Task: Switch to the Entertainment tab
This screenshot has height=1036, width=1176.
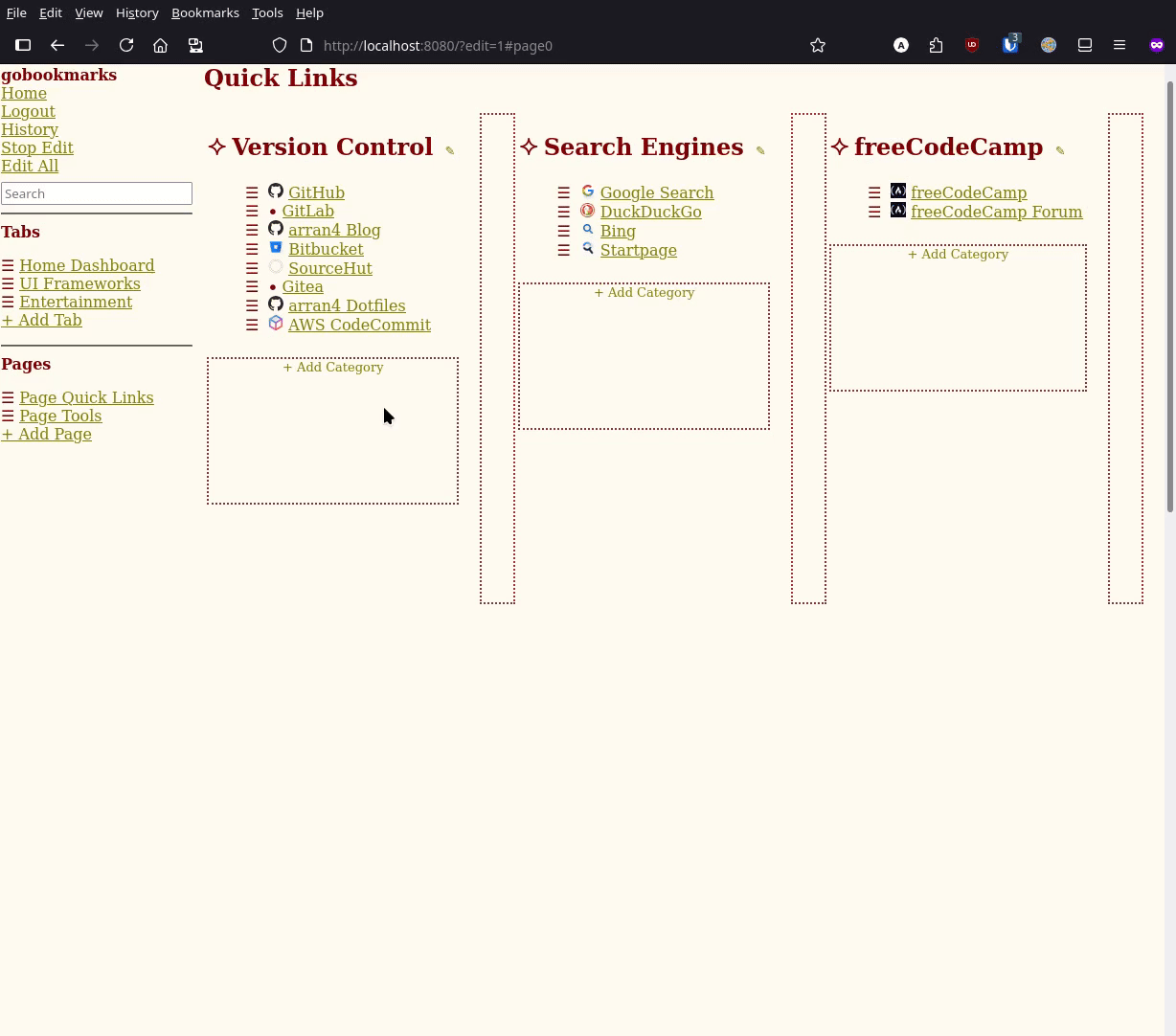Action: [x=76, y=302]
